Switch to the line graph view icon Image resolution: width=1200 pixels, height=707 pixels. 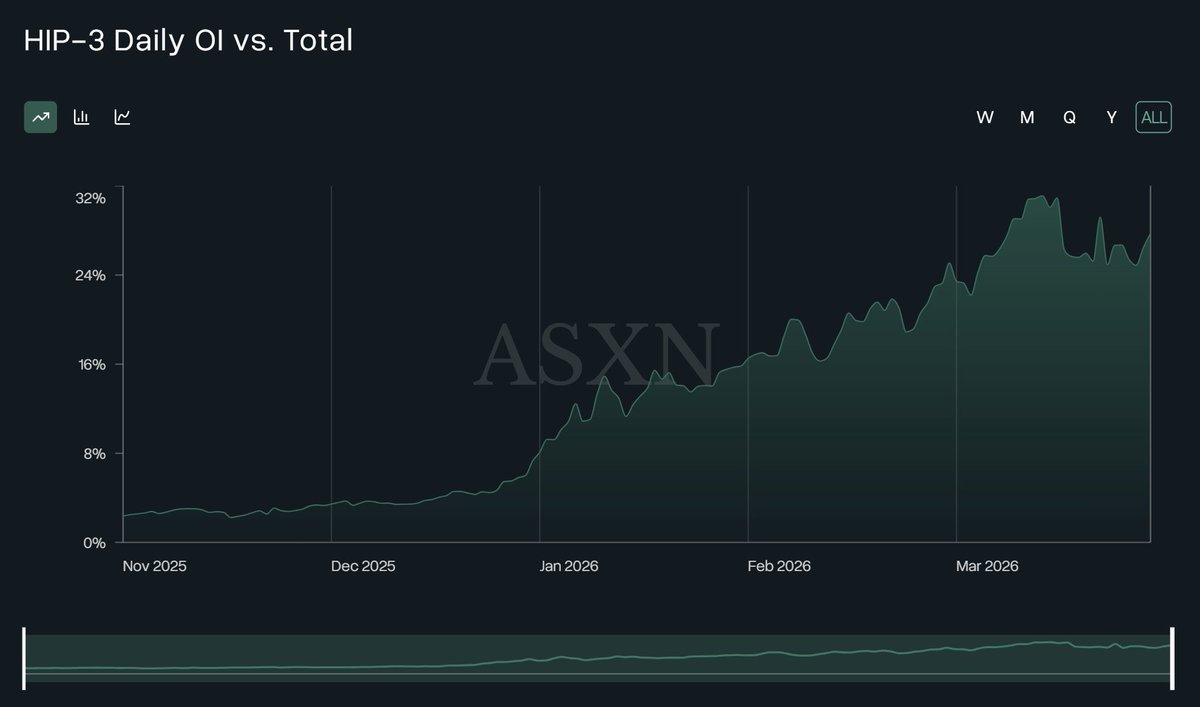(x=122, y=117)
